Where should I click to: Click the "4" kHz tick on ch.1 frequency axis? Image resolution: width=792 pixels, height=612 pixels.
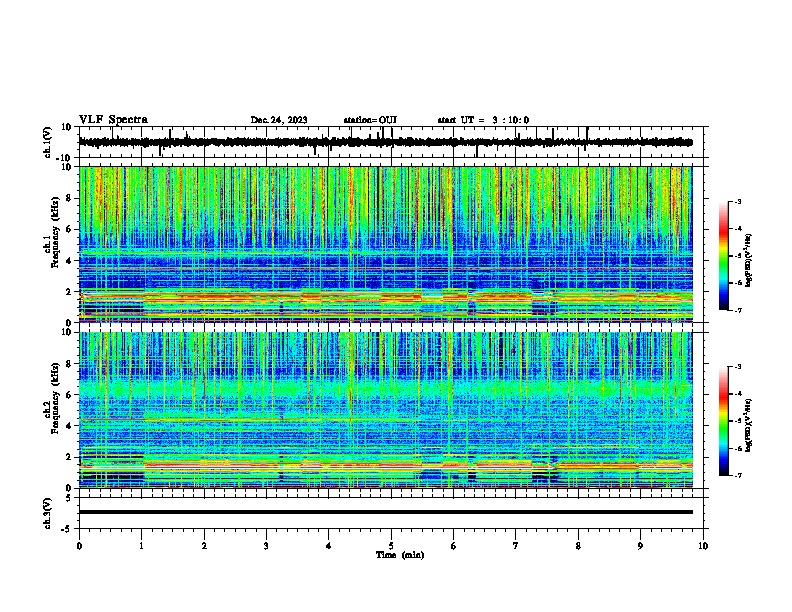click(x=70, y=261)
